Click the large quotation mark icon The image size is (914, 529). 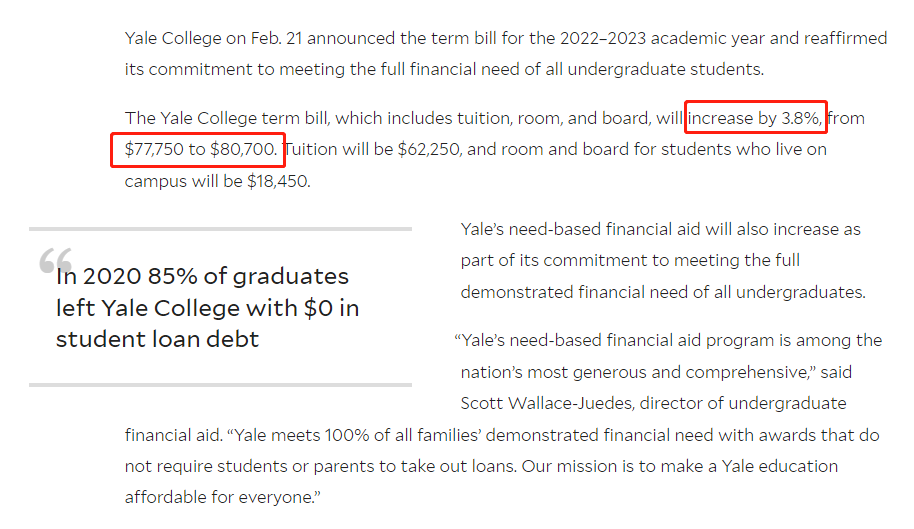tap(55, 260)
